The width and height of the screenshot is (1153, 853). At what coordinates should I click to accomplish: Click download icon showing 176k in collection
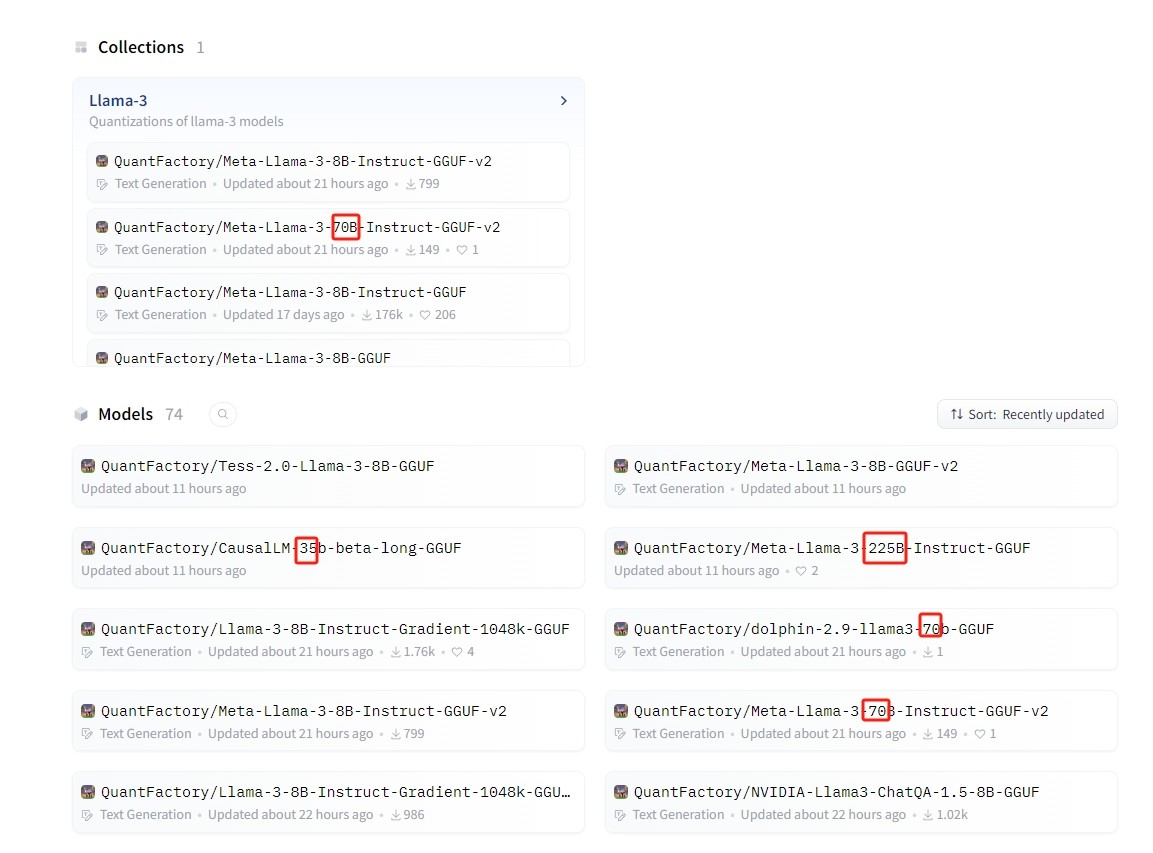366,315
